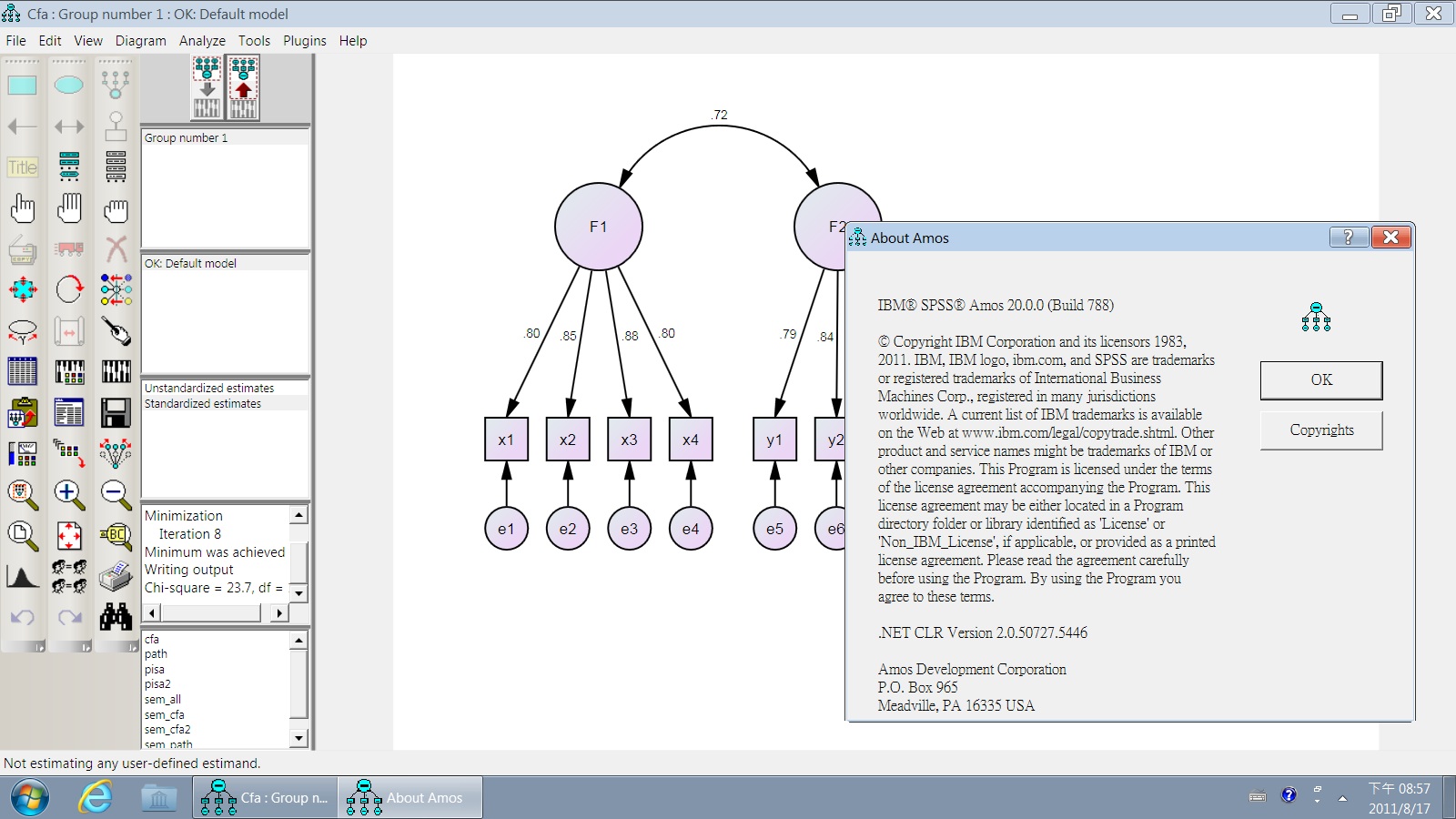This screenshot has width=1456, height=819.
Task: Open the sem_all file in the file list
Action: click(163, 700)
